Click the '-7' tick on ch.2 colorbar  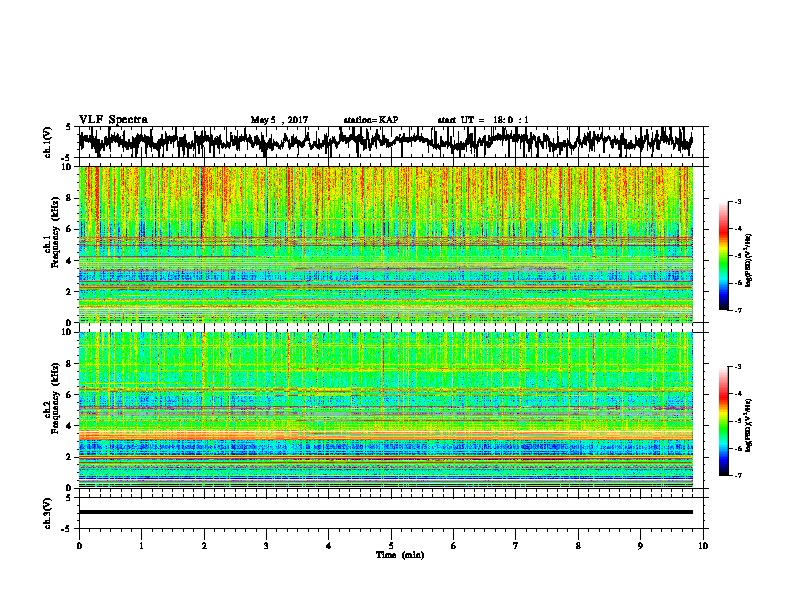pyautogui.click(x=738, y=475)
